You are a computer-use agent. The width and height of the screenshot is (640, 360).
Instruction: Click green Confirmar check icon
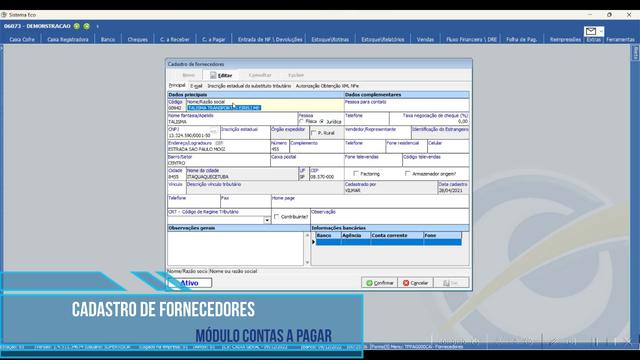[x=369, y=283]
